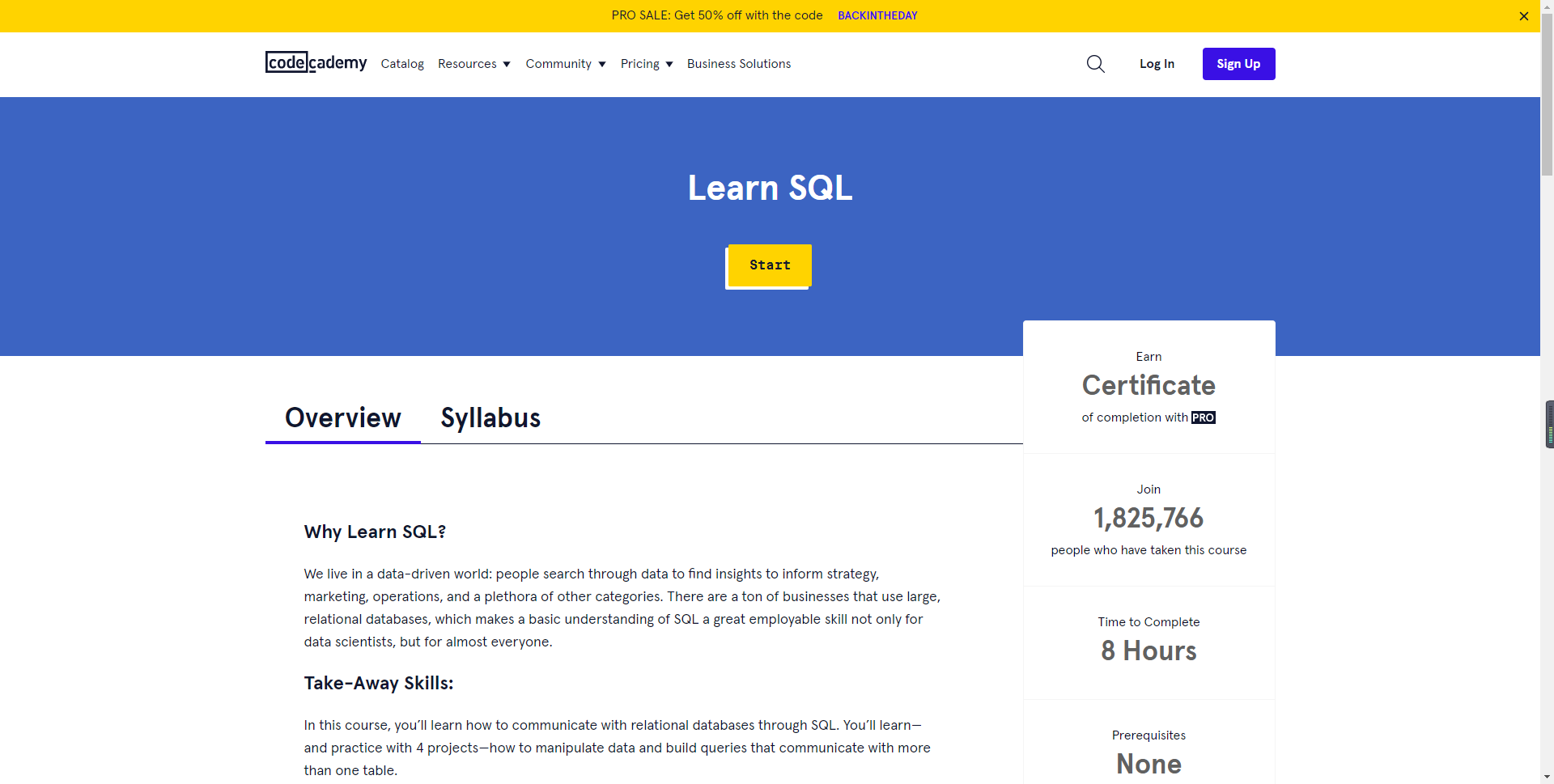Open the Codecademy logo home link

click(316, 62)
